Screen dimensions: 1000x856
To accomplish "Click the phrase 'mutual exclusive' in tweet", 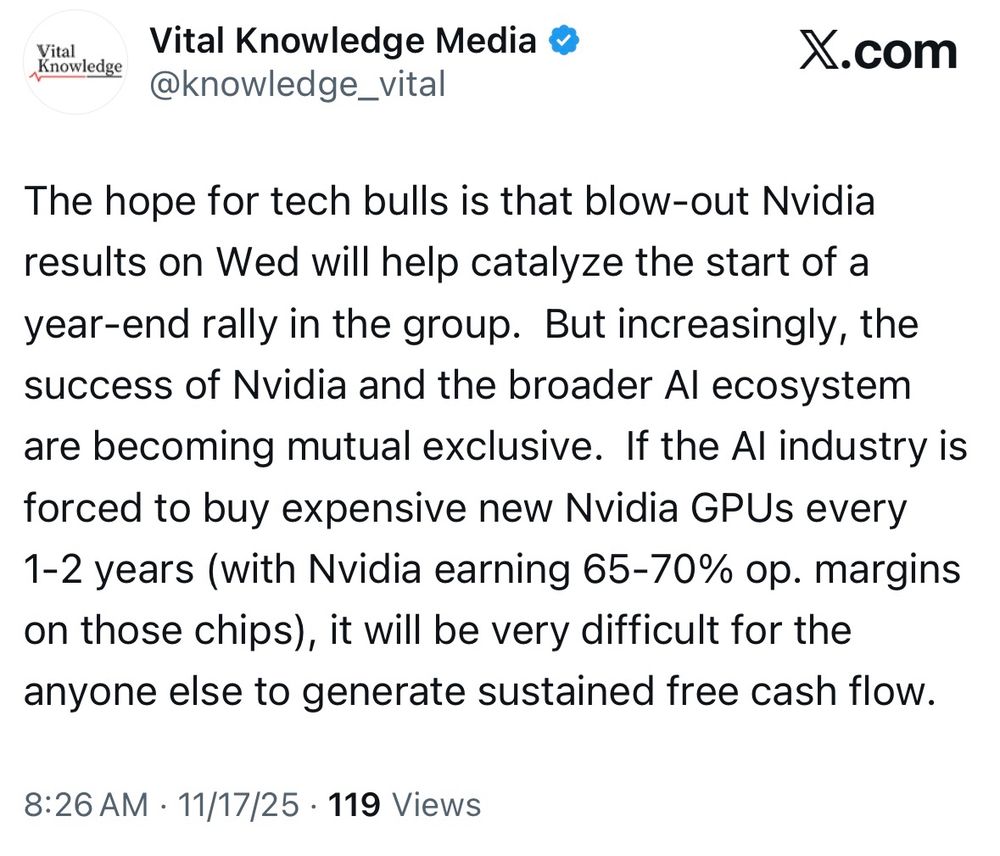I will (x=441, y=446).
